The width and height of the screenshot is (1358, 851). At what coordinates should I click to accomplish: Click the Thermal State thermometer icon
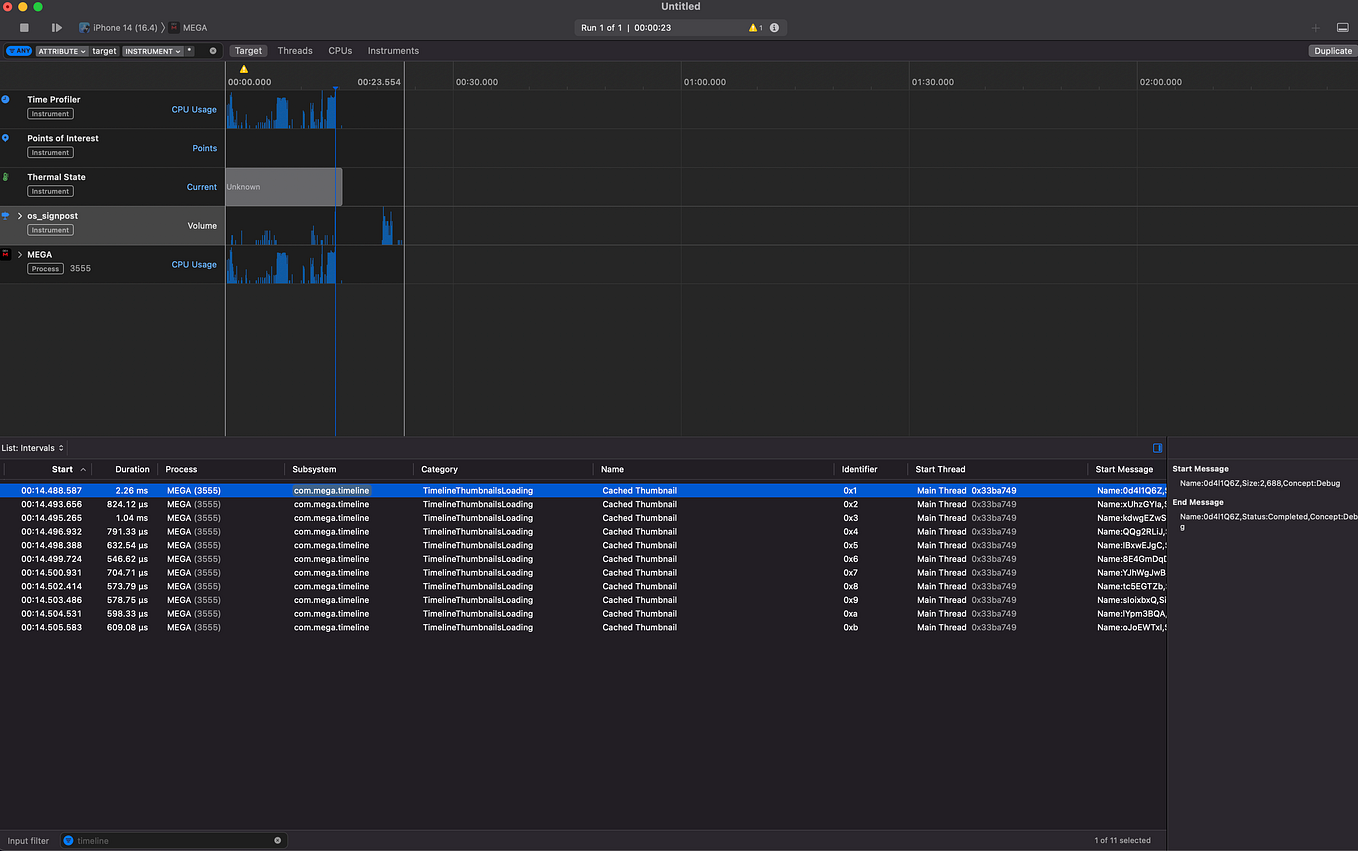click(x=7, y=177)
